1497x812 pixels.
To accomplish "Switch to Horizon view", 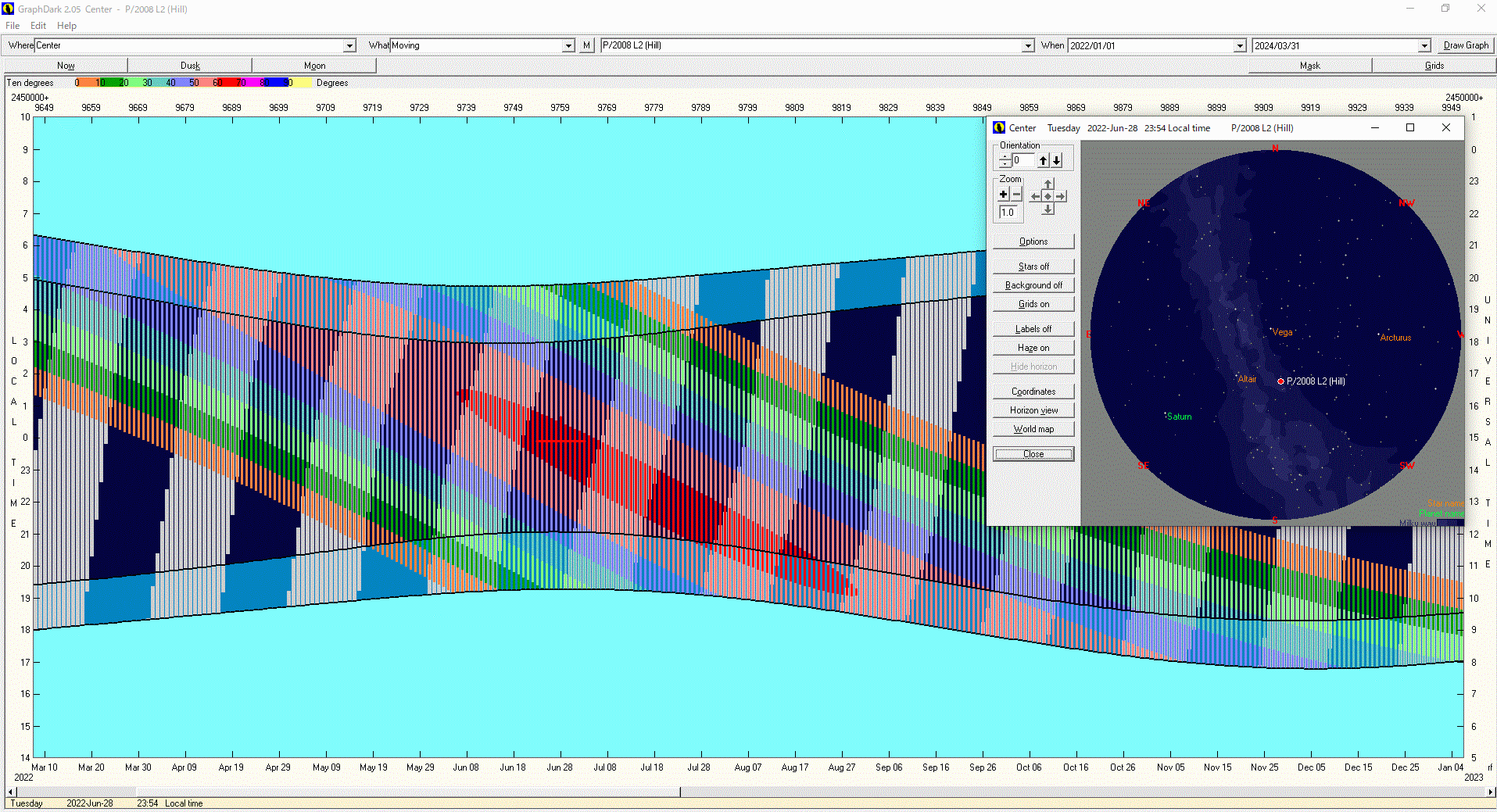I will (x=1033, y=410).
